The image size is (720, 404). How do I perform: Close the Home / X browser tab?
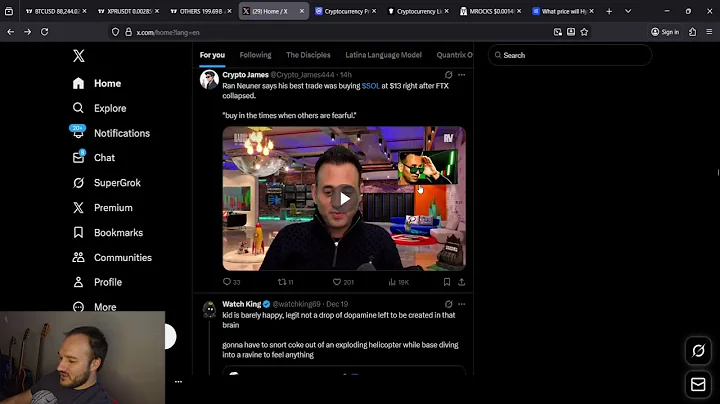[302, 11]
